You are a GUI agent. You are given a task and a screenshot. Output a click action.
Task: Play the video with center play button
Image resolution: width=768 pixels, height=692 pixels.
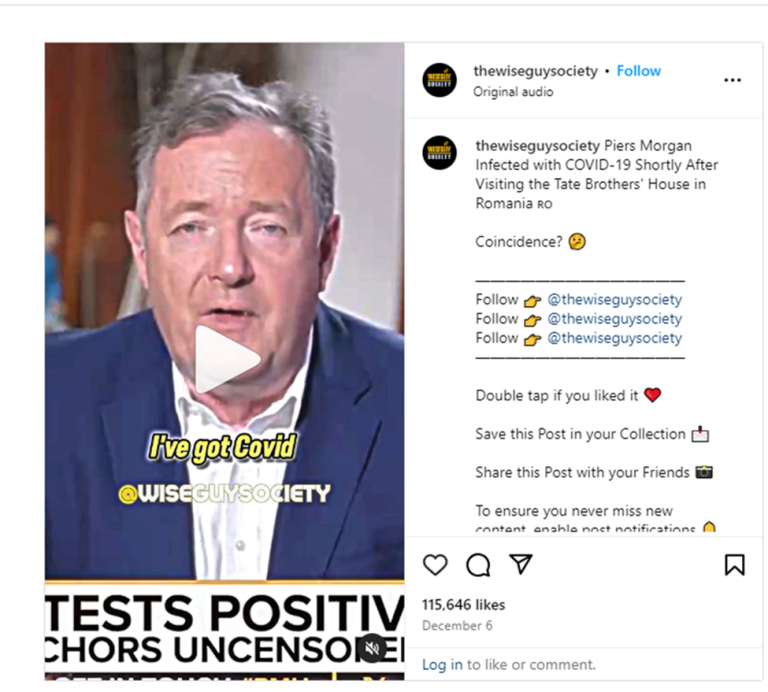pyautogui.click(x=227, y=359)
